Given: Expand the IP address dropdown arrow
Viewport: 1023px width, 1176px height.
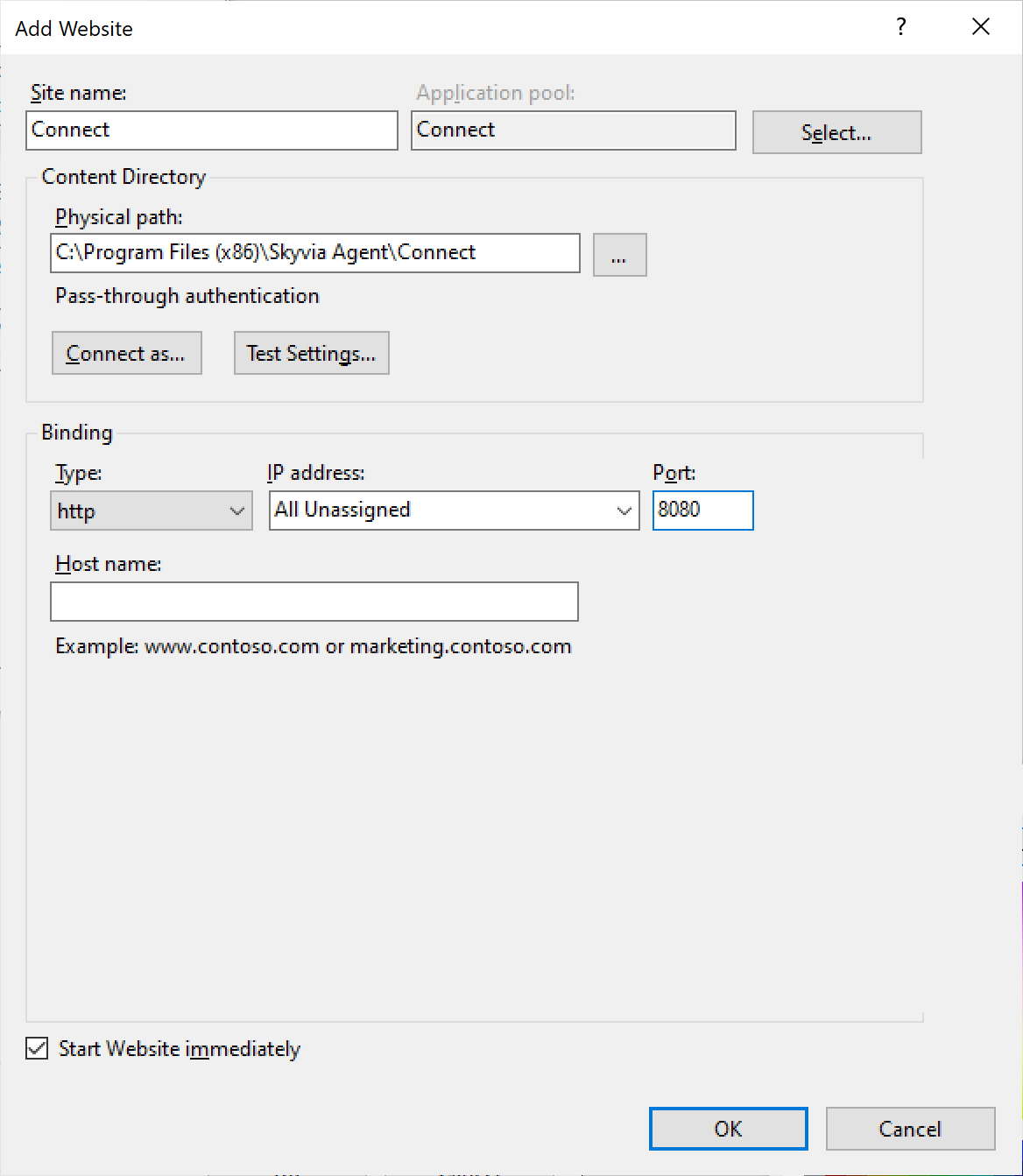Looking at the screenshot, I should 624,511.
